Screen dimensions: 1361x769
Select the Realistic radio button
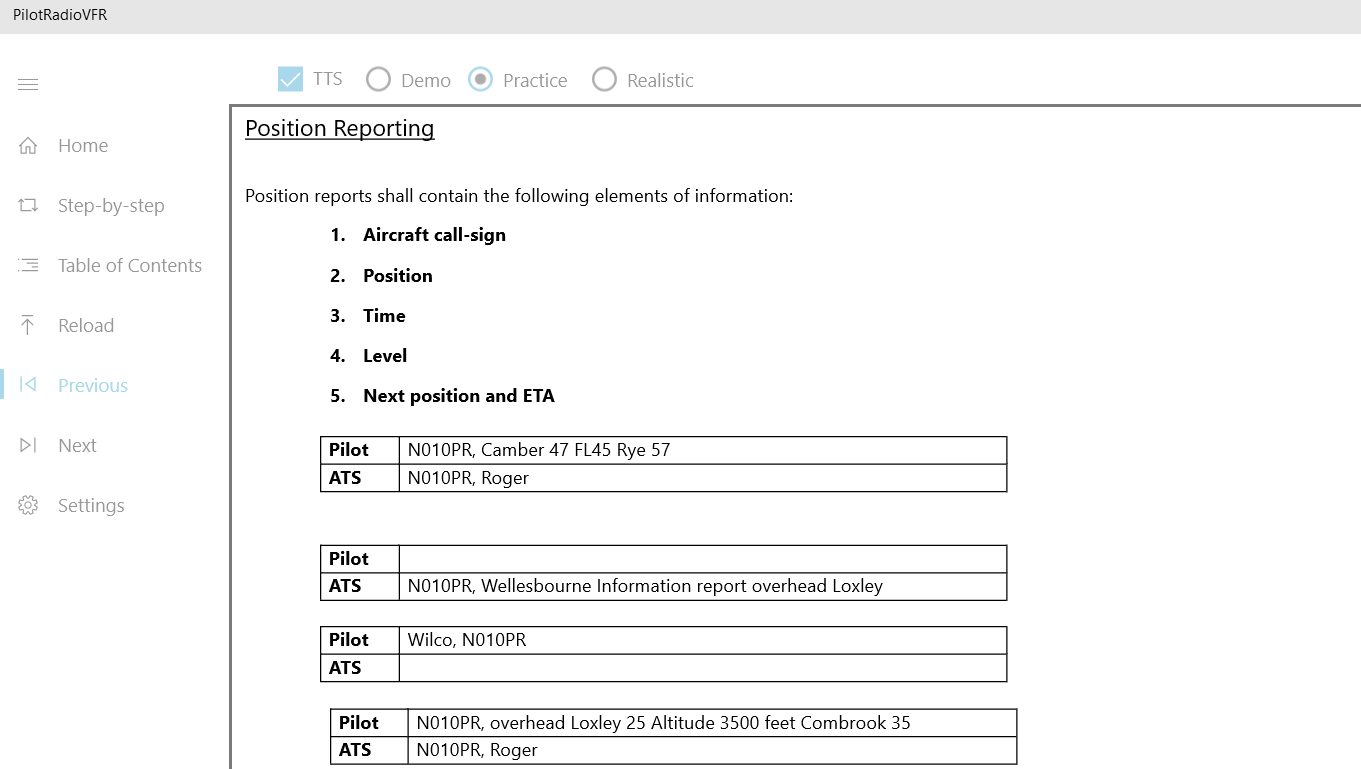[x=604, y=79]
